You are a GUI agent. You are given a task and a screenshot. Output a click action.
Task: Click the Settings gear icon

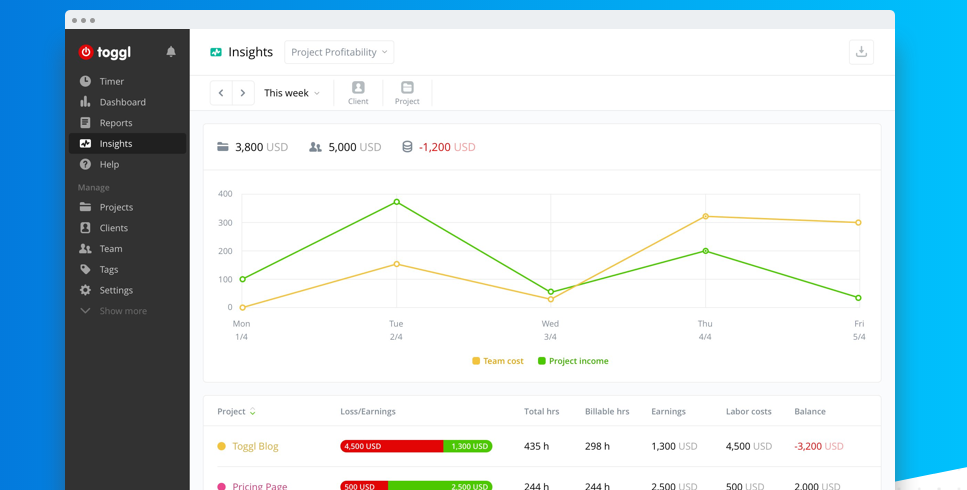tap(85, 290)
